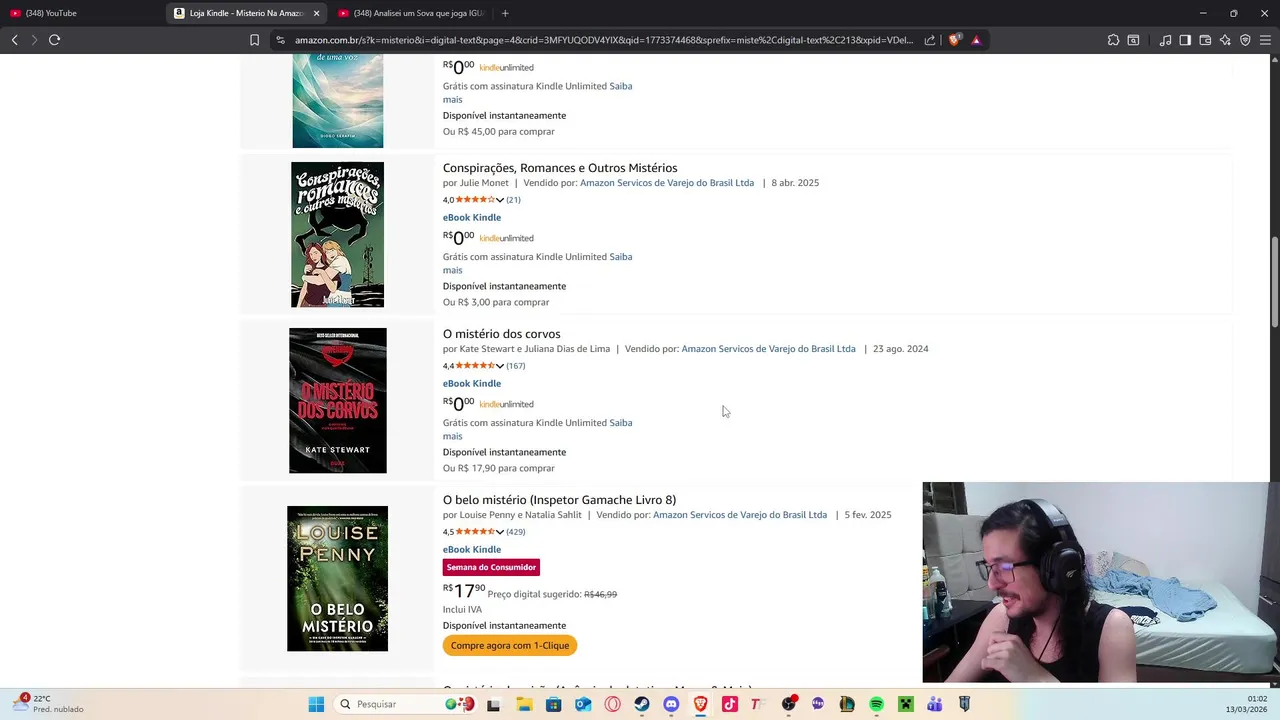Launch Steam from the taskbar
Viewport: 1280px width, 720px height.
pyautogui.click(x=642, y=704)
